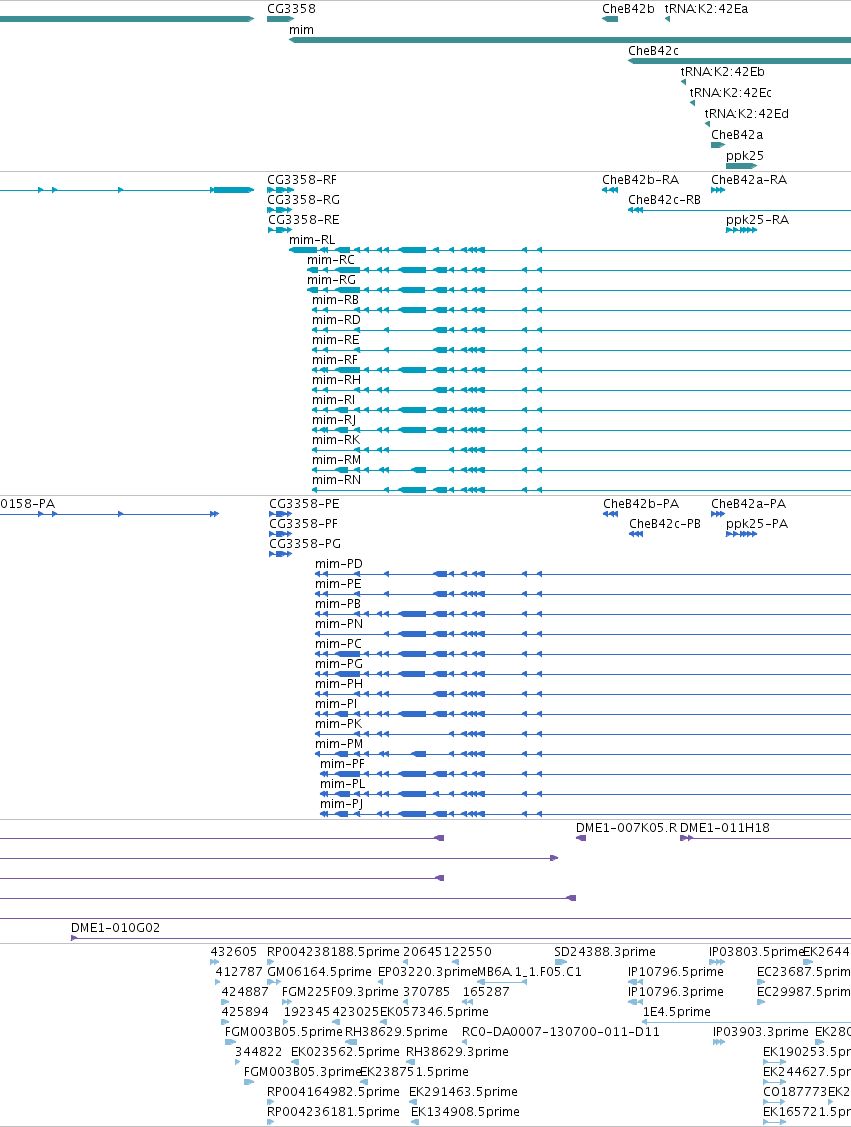Viewport: 851px width, 1127px height.
Task: Select the mim-RK transcript label
Action: (x=336, y=440)
